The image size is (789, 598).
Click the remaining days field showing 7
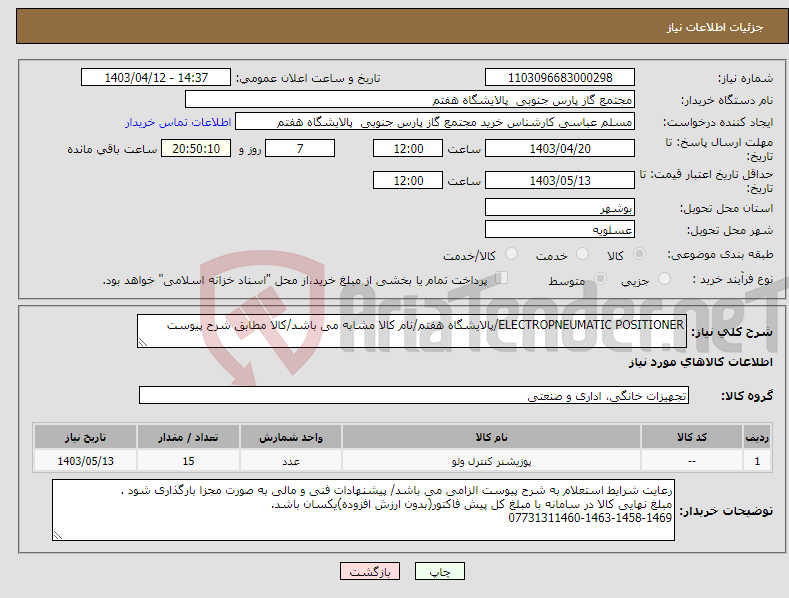point(300,148)
